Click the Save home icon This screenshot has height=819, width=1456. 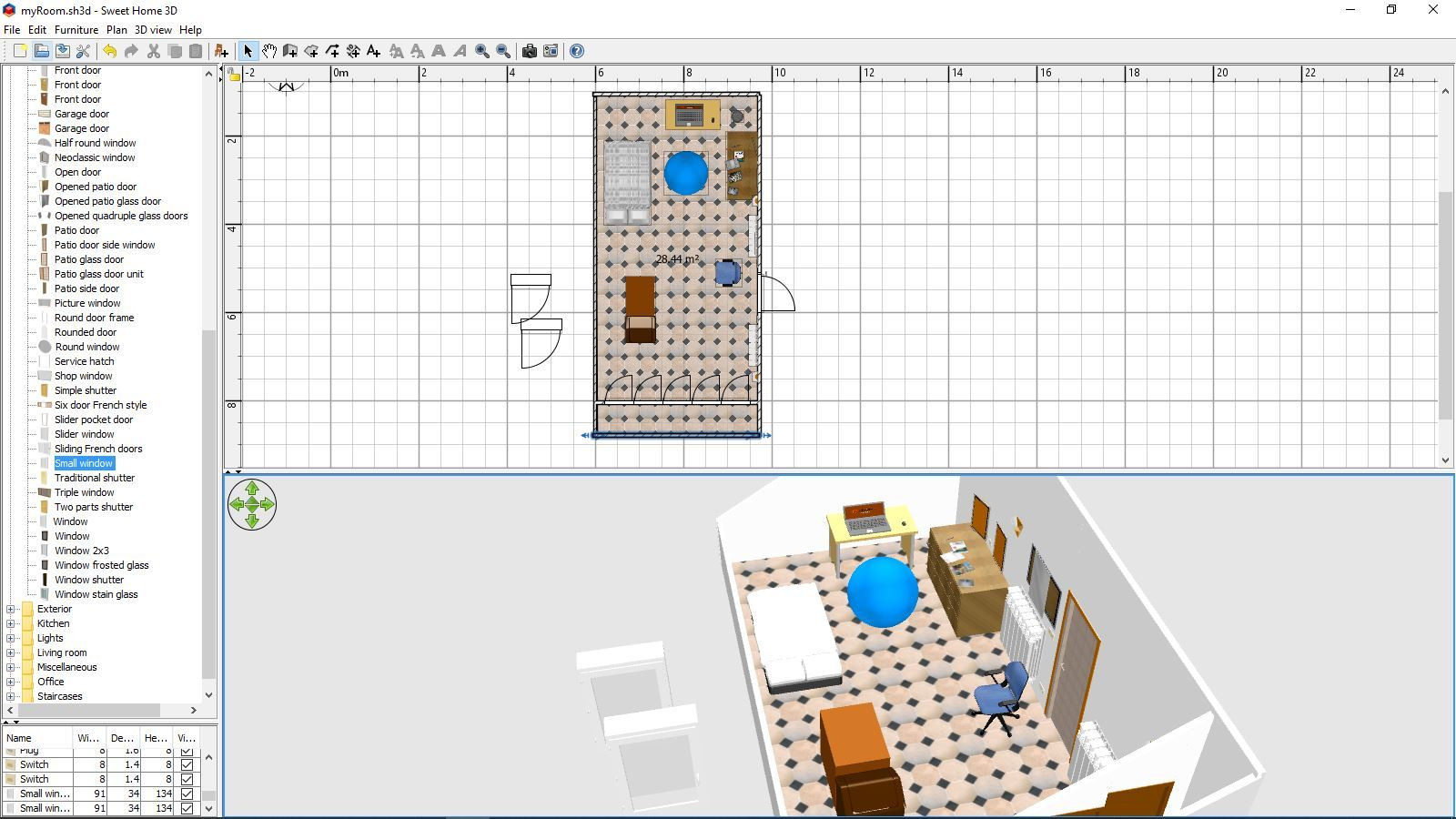[x=62, y=51]
